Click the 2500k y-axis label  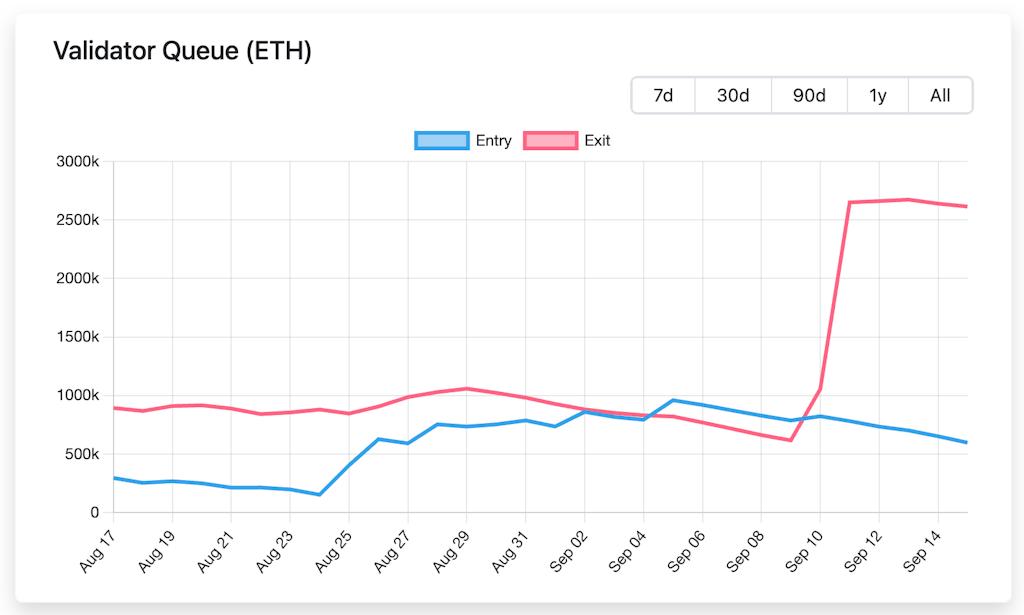click(79, 220)
